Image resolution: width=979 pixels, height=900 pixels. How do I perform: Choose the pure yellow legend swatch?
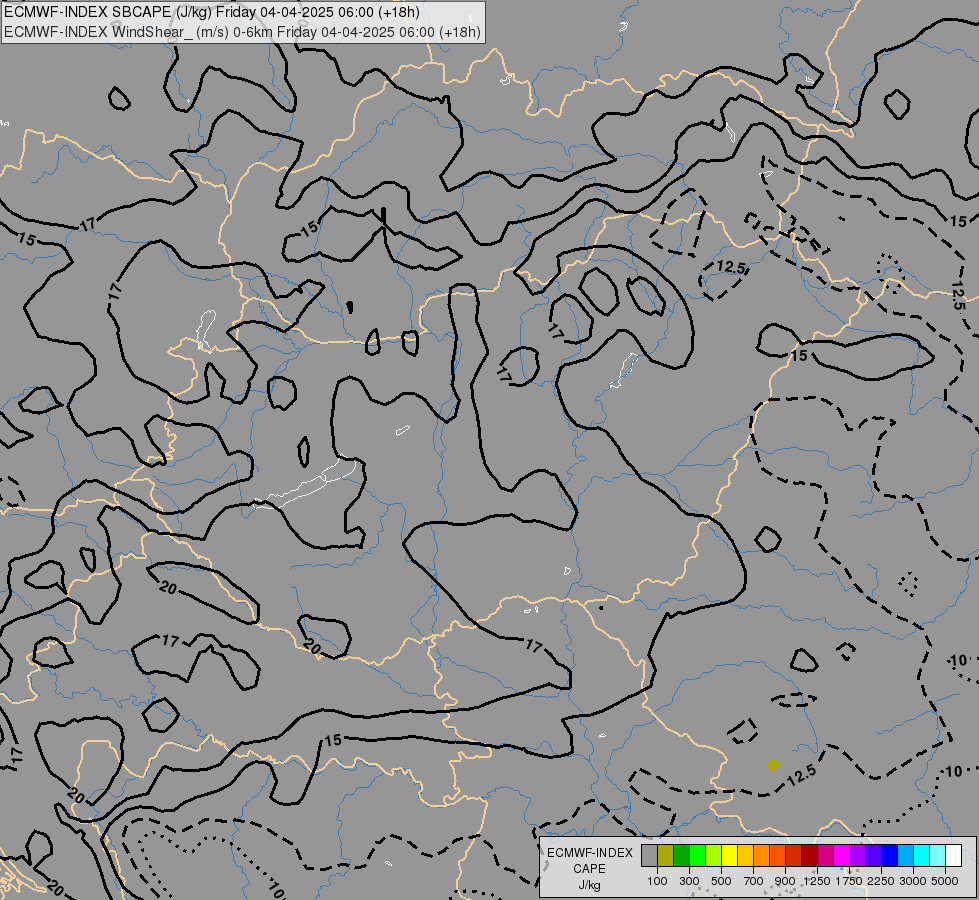(x=729, y=855)
